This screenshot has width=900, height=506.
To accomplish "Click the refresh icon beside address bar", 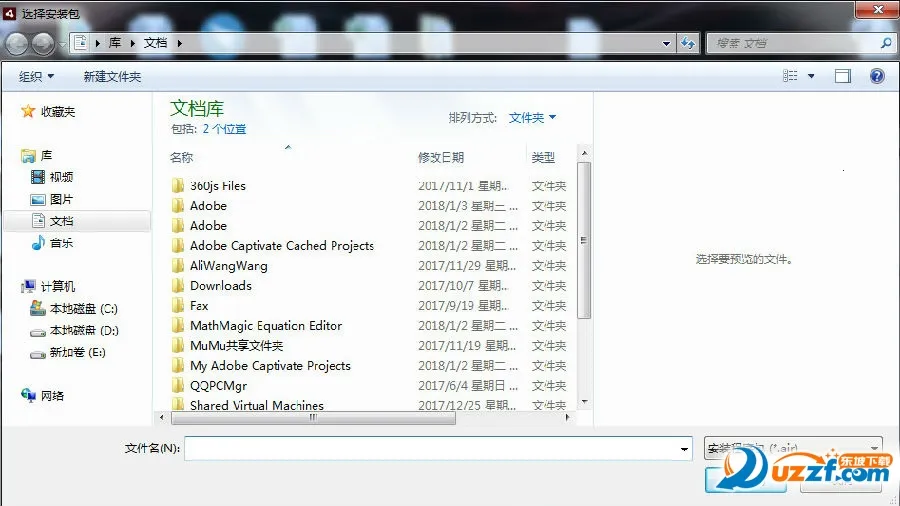I will coord(688,43).
